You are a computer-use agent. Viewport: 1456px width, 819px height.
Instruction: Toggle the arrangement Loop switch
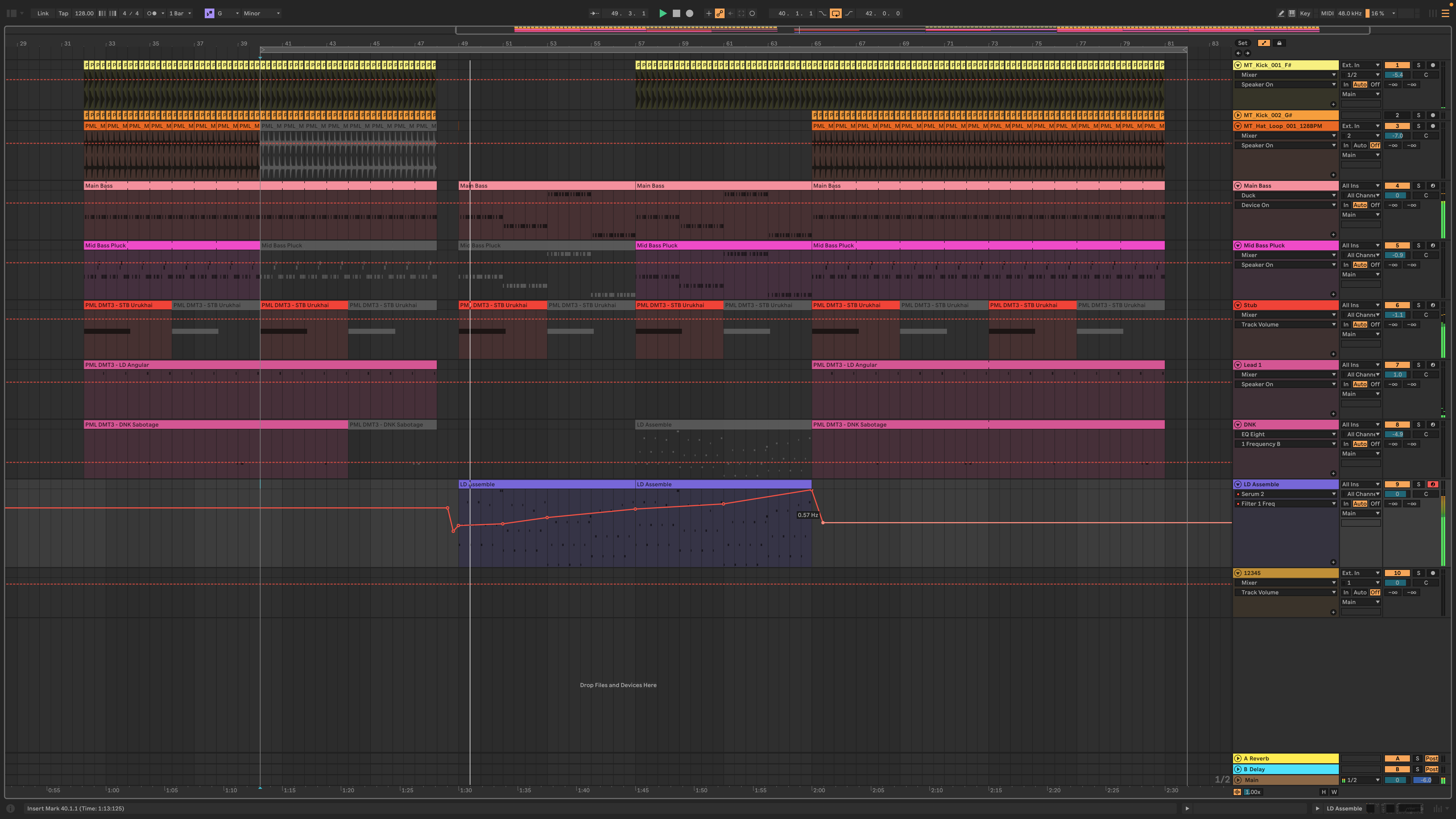click(835, 13)
